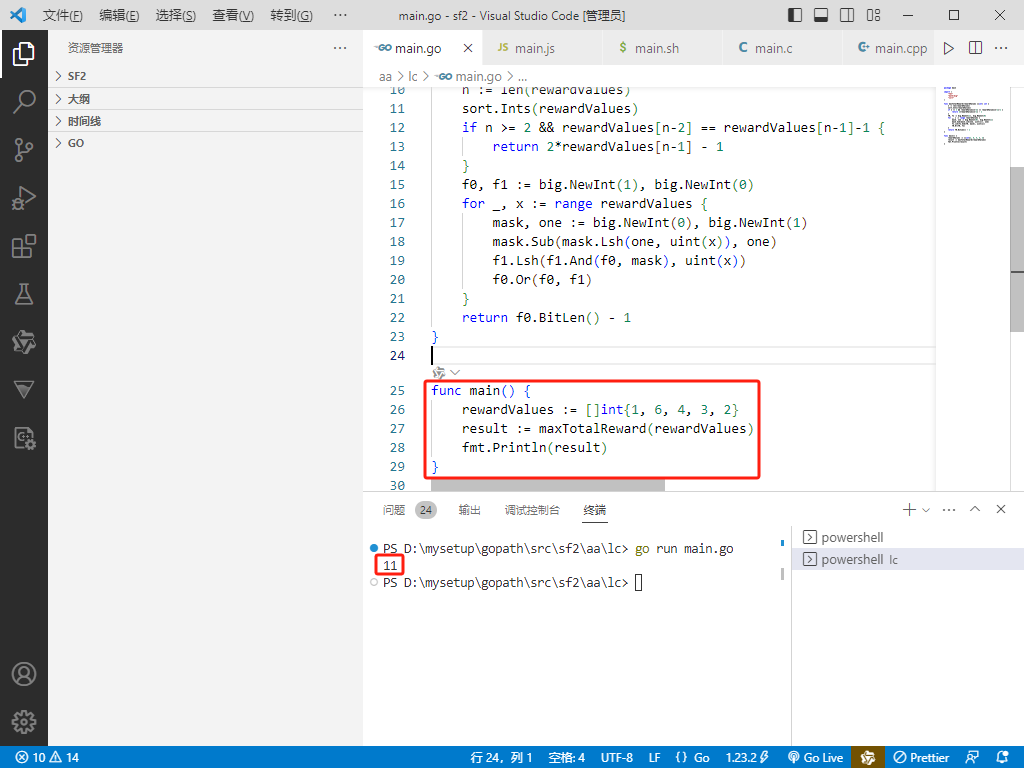Open Explorer panel more actions ellipsis
The width and height of the screenshot is (1024, 768).
(x=340, y=48)
